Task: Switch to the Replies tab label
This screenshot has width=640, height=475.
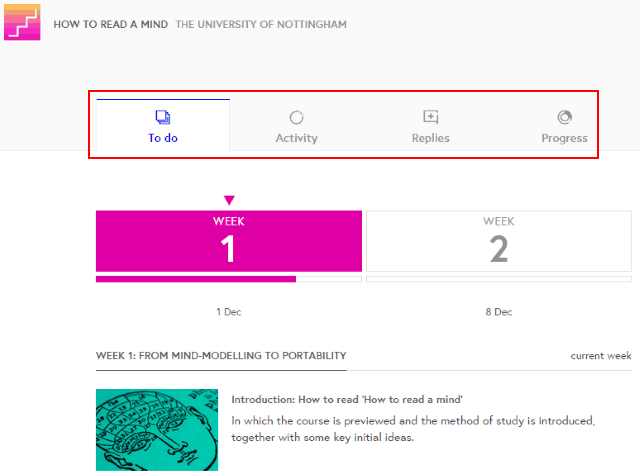Action: click(430, 138)
